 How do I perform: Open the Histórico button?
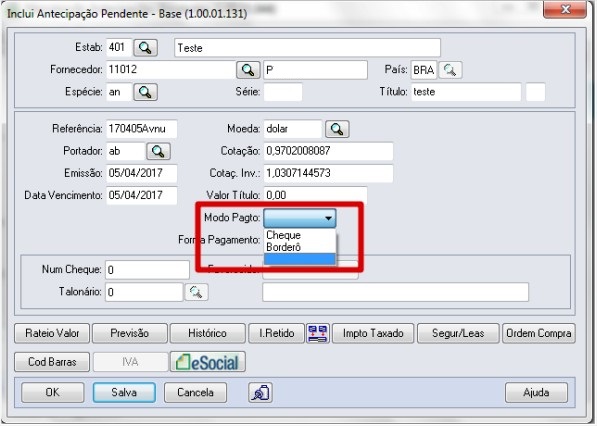click(208, 333)
